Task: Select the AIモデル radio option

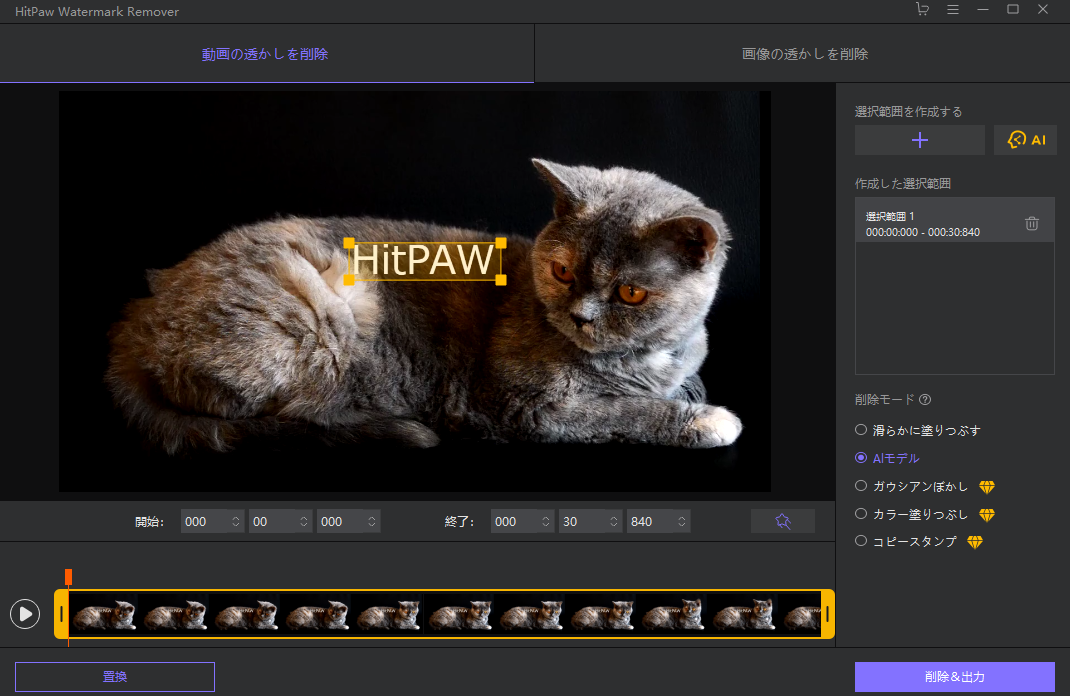Action: pos(861,458)
